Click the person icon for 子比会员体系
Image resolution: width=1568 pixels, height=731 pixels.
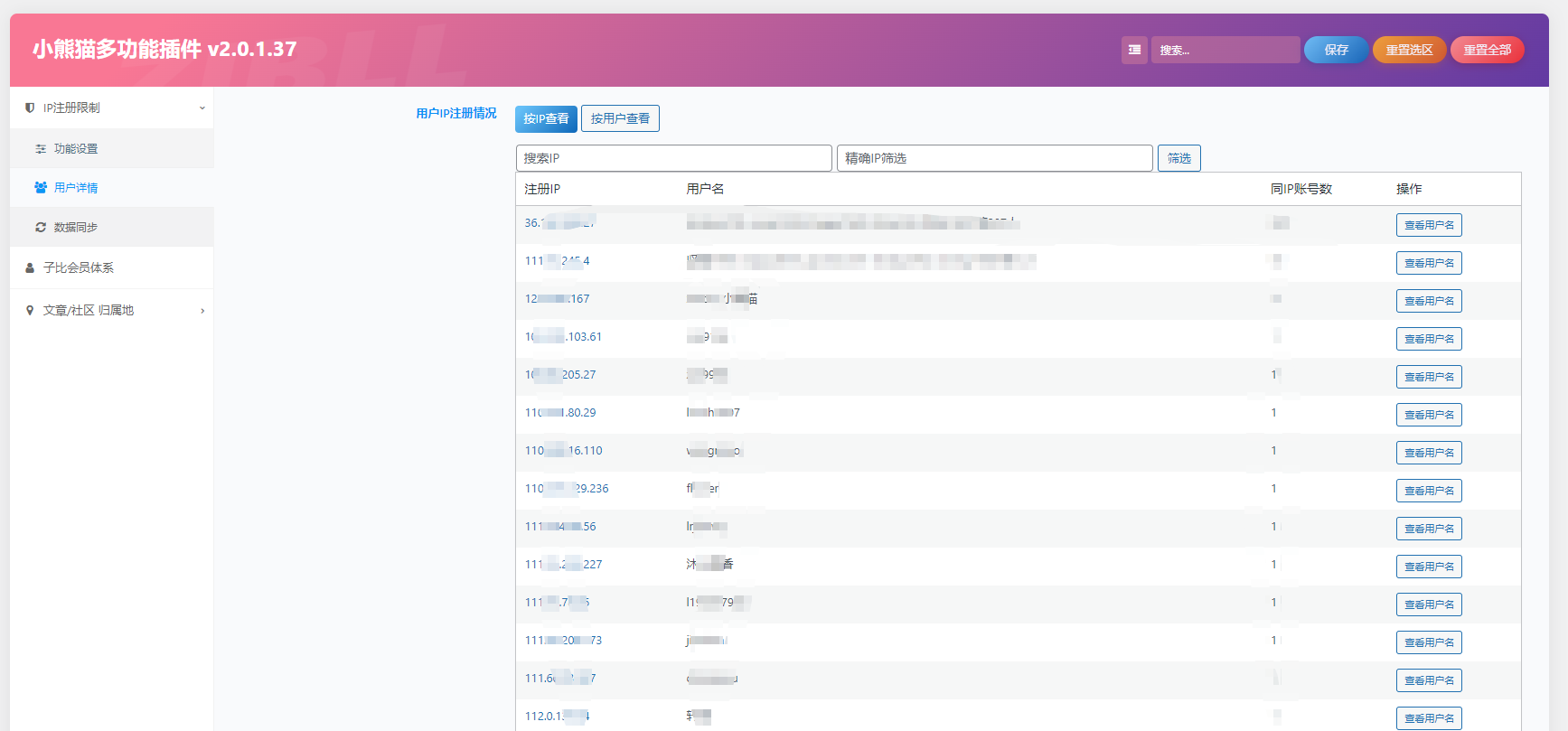(x=30, y=268)
